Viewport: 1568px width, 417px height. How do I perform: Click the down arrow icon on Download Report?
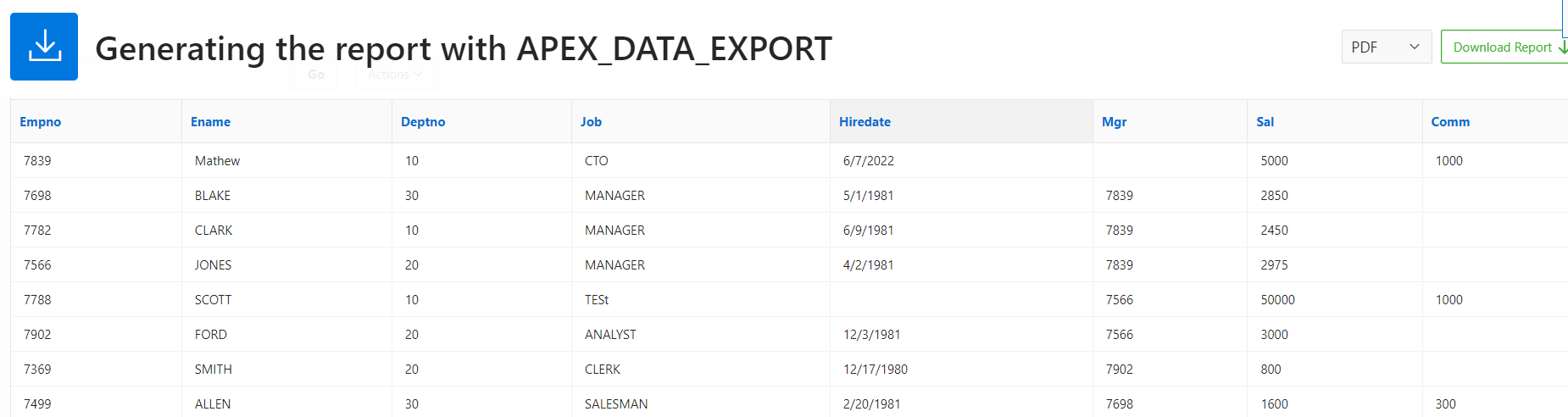pyautogui.click(x=1562, y=47)
